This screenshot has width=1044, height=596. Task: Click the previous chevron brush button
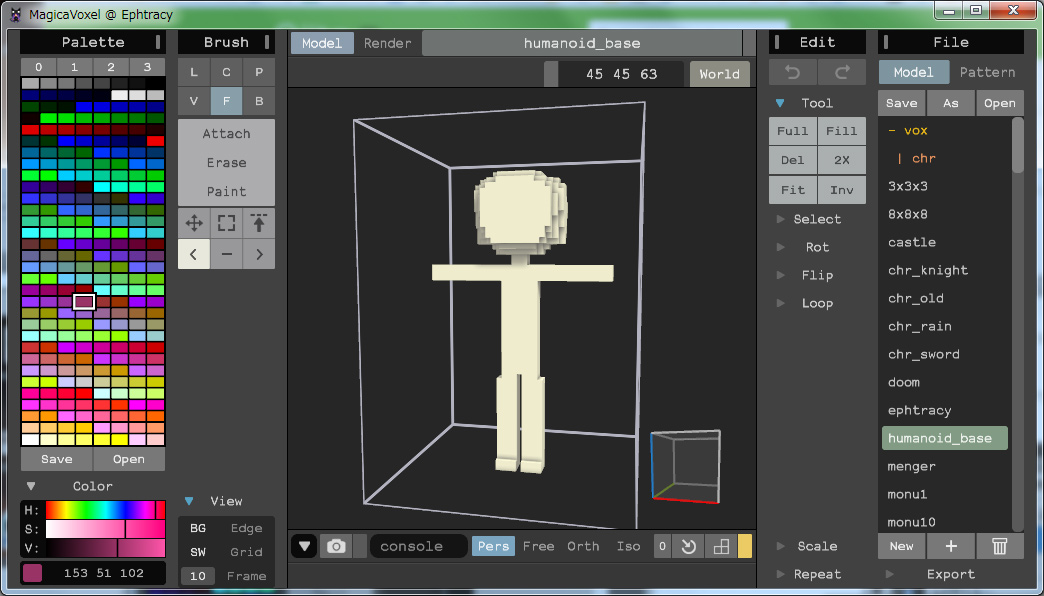(x=194, y=254)
